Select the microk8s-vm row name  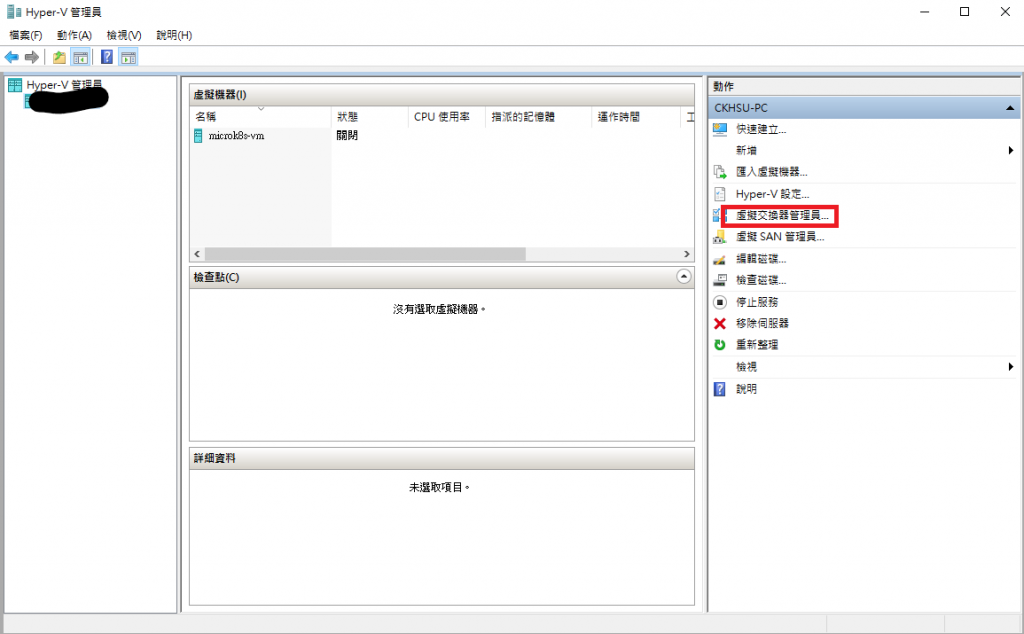pos(236,136)
